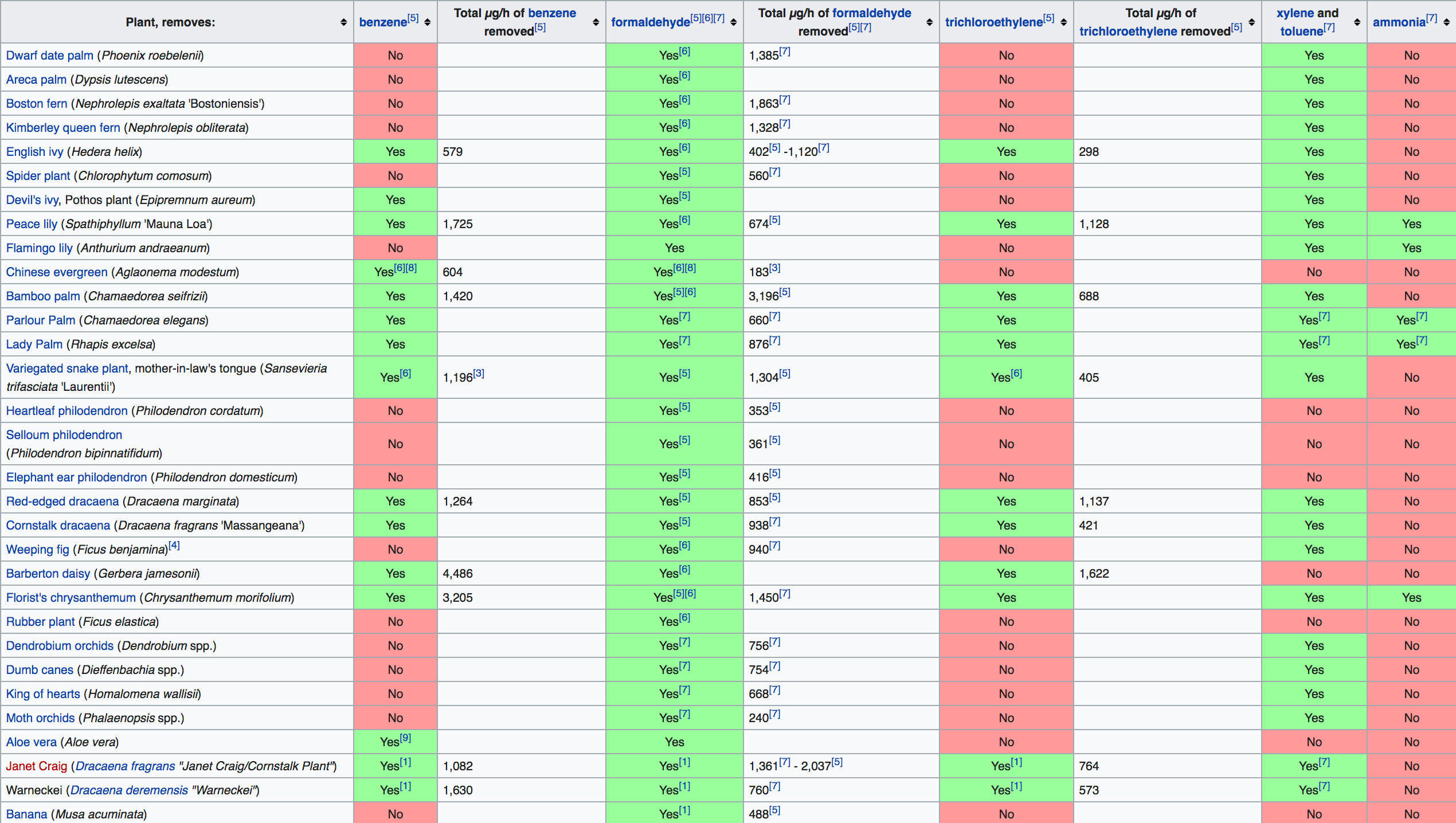Open the formaldehyde header link
This screenshot has height=823, width=1456.
(x=650, y=22)
